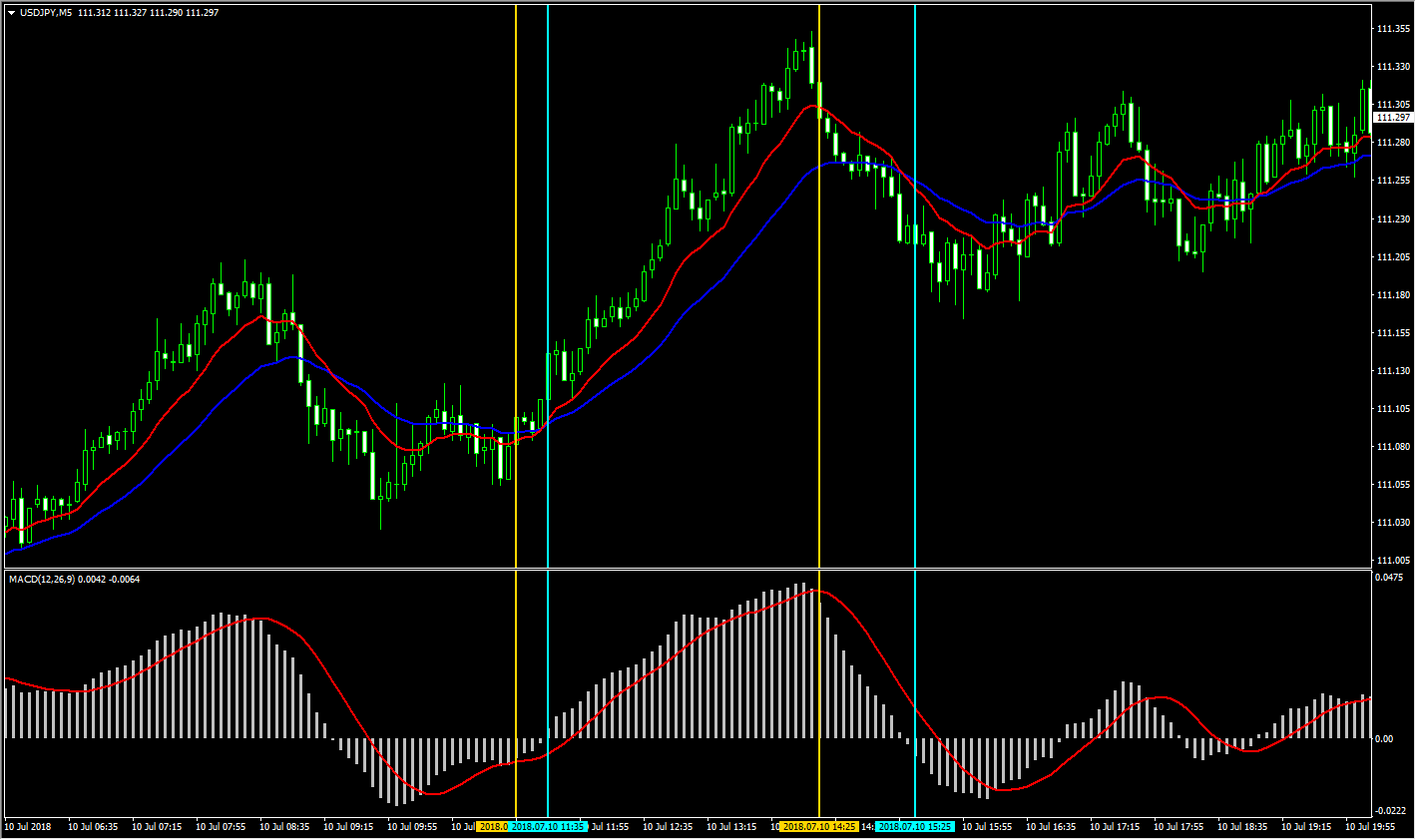The image size is (1416, 840).
Task: Click the 10 Jul 19:55 time axis label
Action: [1370, 827]
